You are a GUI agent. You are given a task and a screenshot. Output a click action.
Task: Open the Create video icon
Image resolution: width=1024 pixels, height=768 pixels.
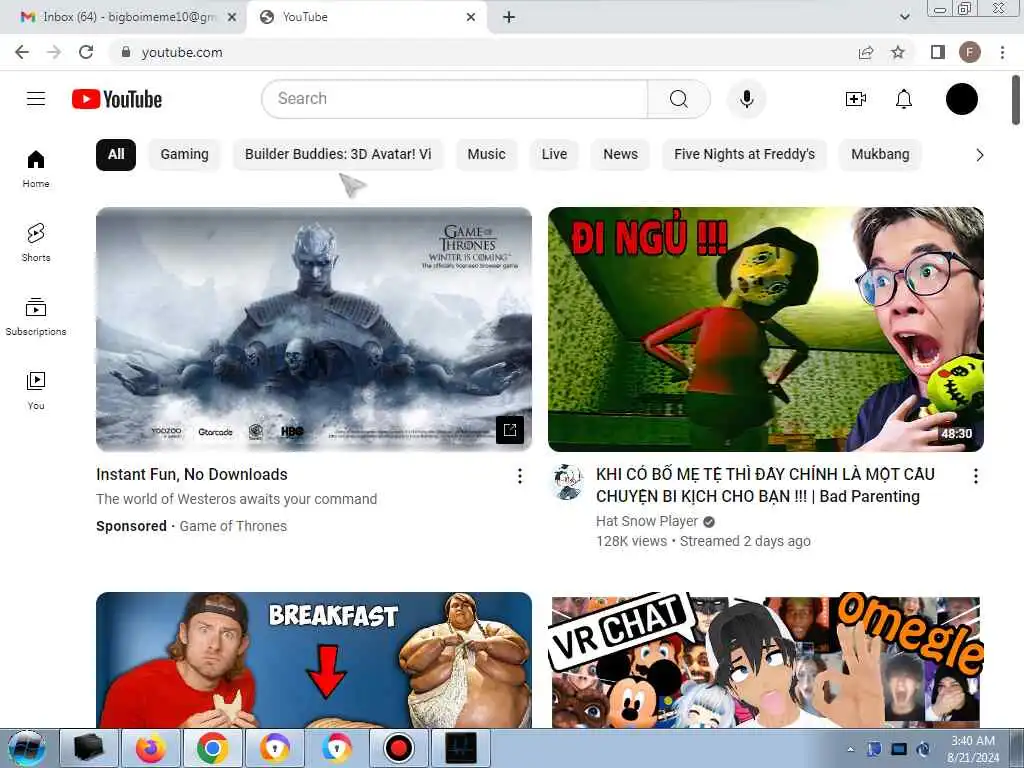click(x=856, y=99)
